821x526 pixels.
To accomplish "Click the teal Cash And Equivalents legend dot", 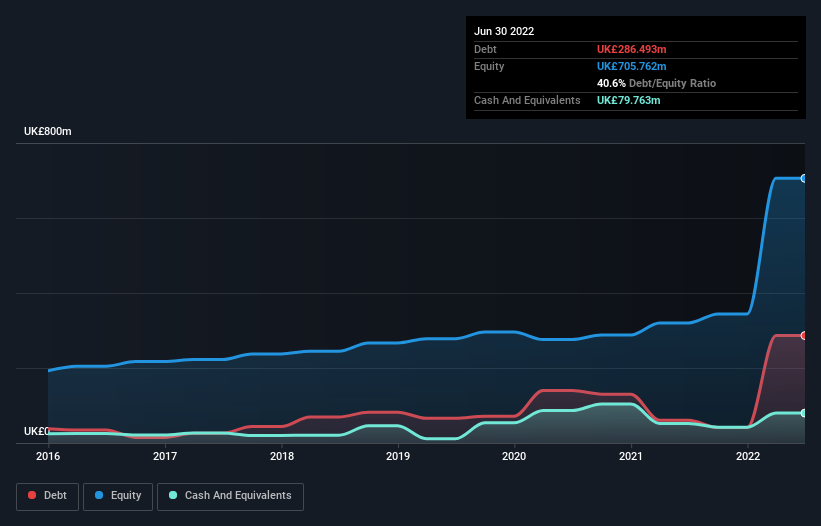I will 173,495.
